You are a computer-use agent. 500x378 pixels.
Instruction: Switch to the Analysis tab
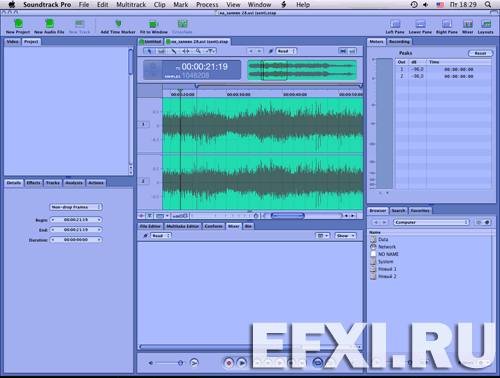coord(74,183)
